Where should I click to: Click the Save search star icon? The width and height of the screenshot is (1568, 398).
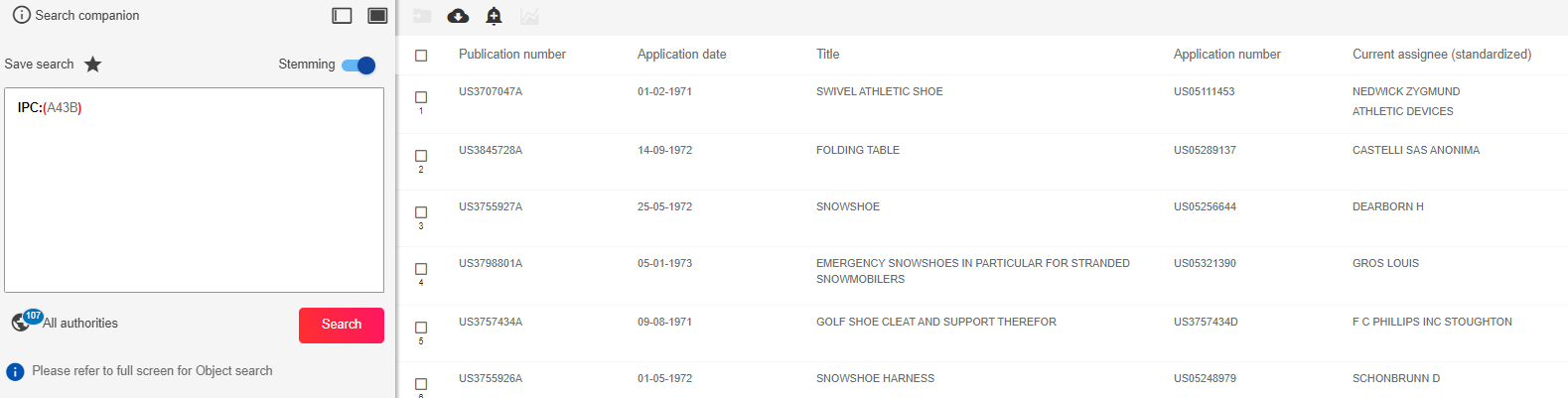92,65
